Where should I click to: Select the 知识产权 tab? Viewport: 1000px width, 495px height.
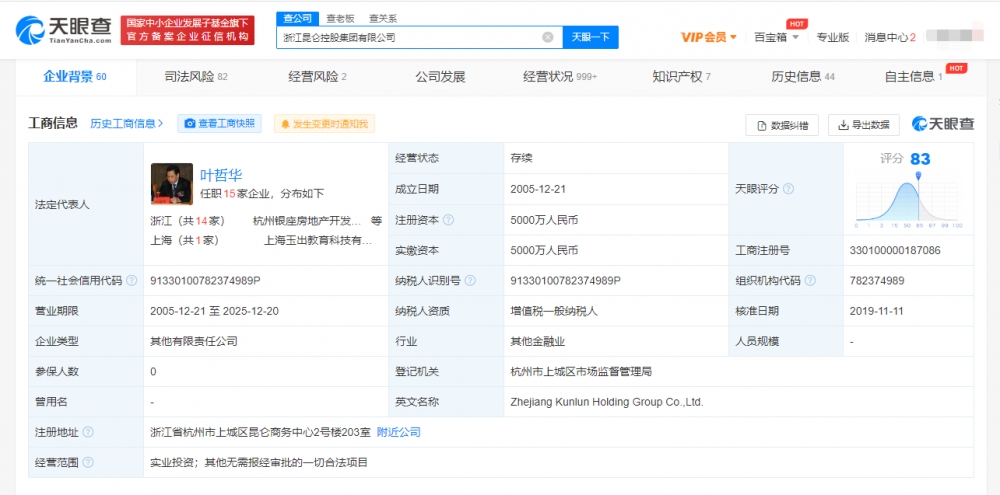pos(681,77)
